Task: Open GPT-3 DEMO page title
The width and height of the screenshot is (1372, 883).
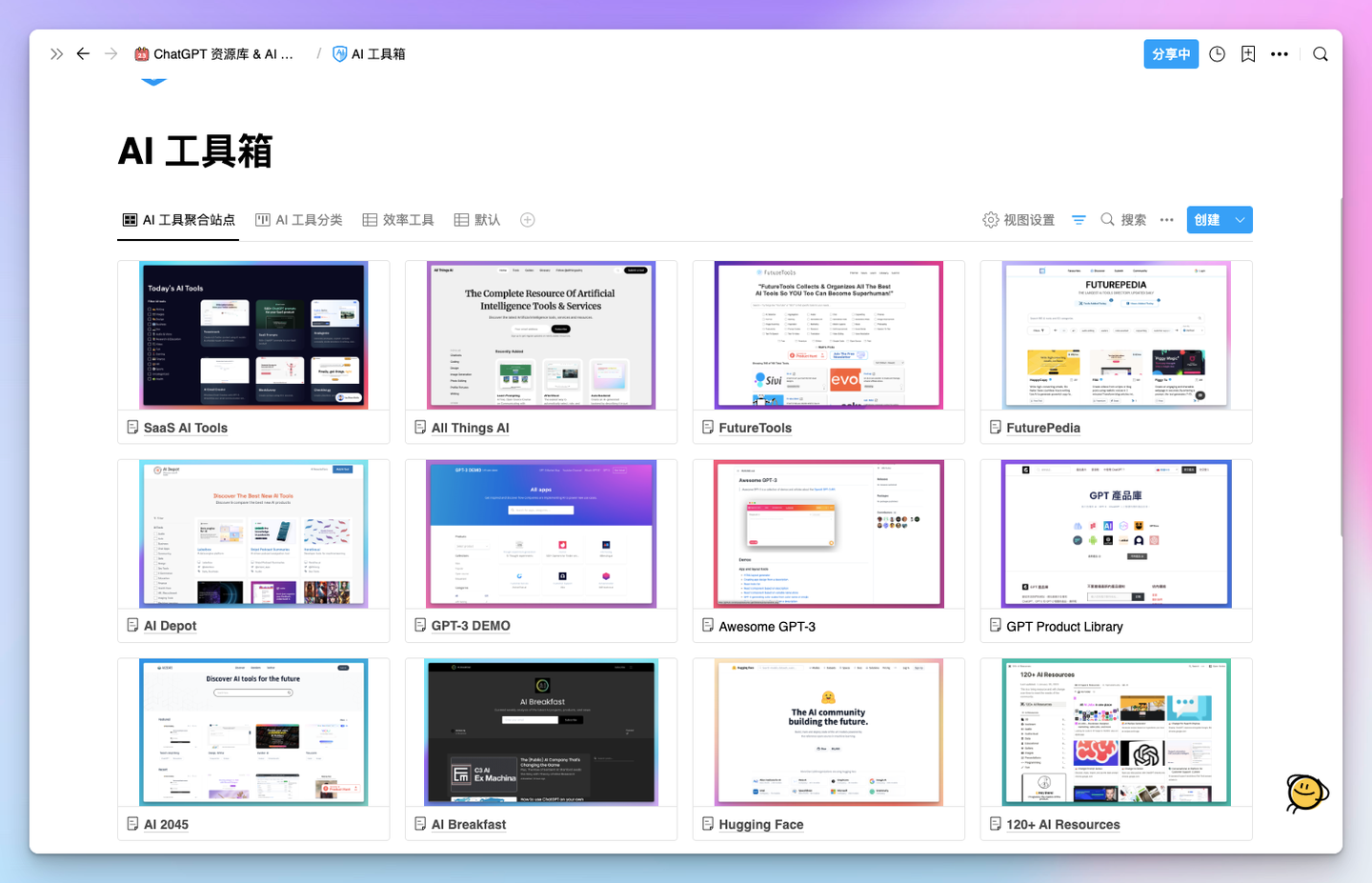Action: pyautogui.click(x=471, y=626)
